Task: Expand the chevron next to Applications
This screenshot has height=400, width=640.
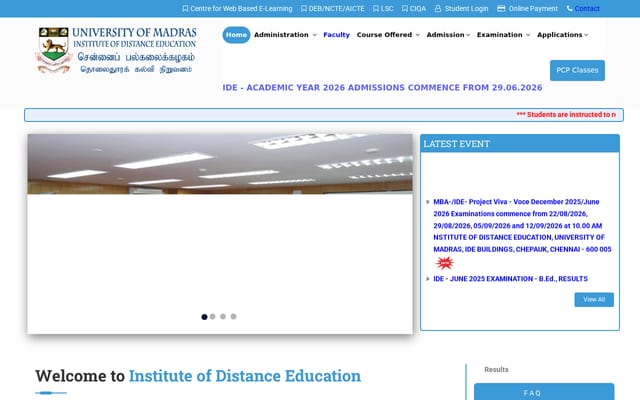Action: (x=586, y=35)
